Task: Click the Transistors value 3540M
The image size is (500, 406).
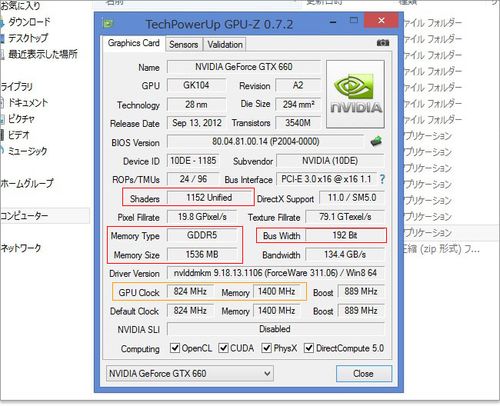Action: [x=298, y=123]
